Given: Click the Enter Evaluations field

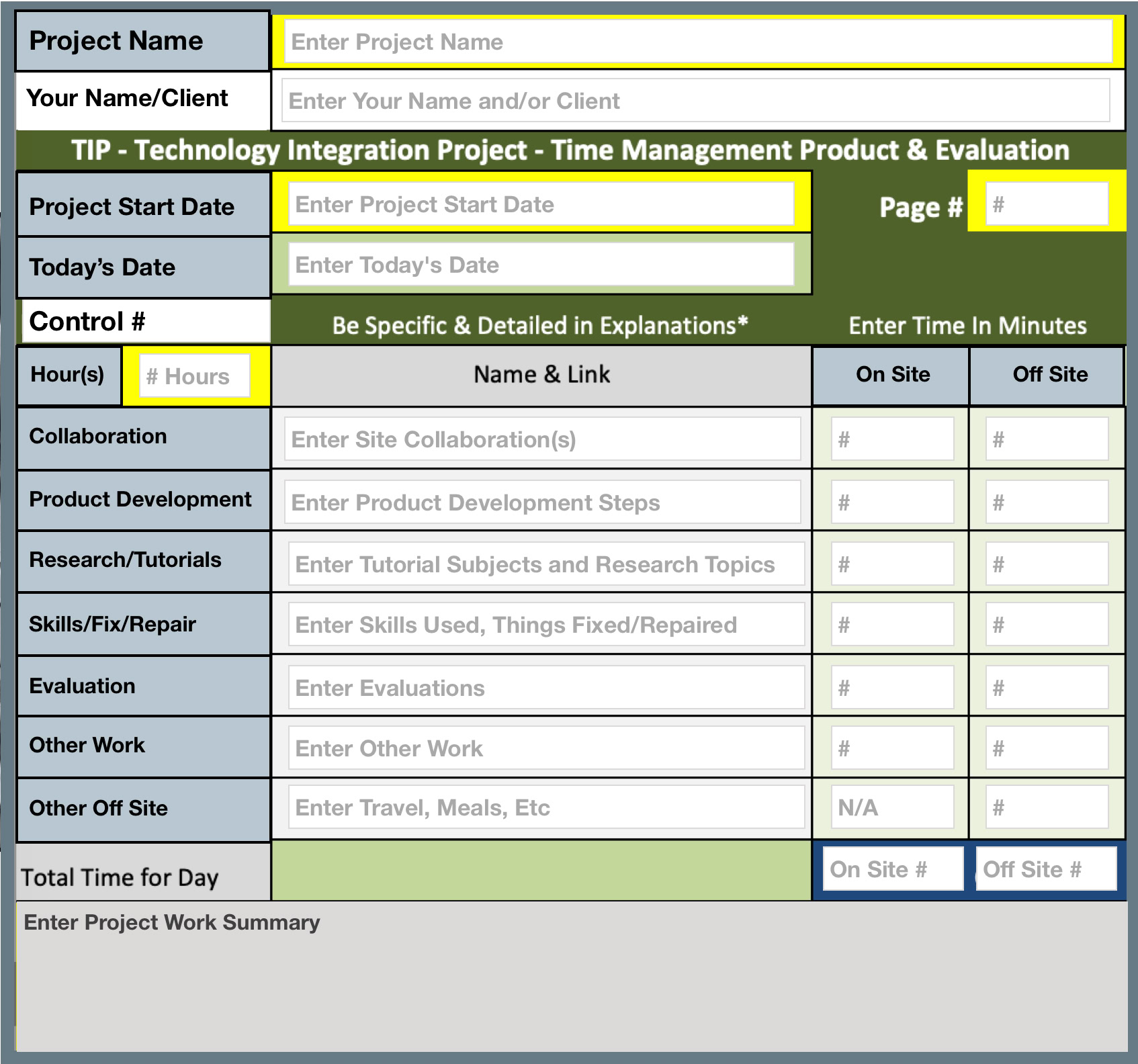Looking at the screenshot, I should point(547,687).
